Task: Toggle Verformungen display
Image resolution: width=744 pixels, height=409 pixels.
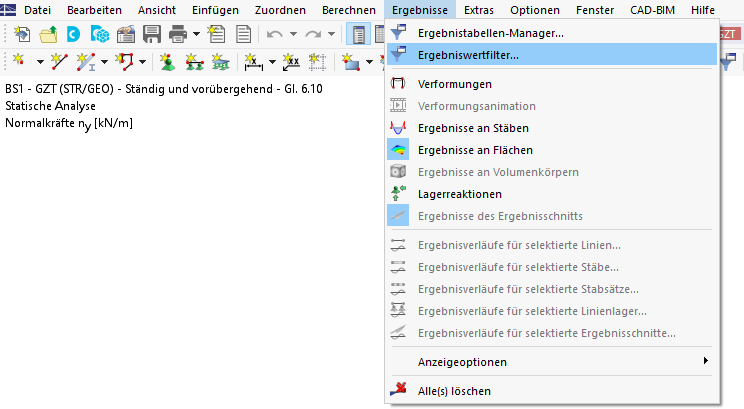Action: coord(552,84)
